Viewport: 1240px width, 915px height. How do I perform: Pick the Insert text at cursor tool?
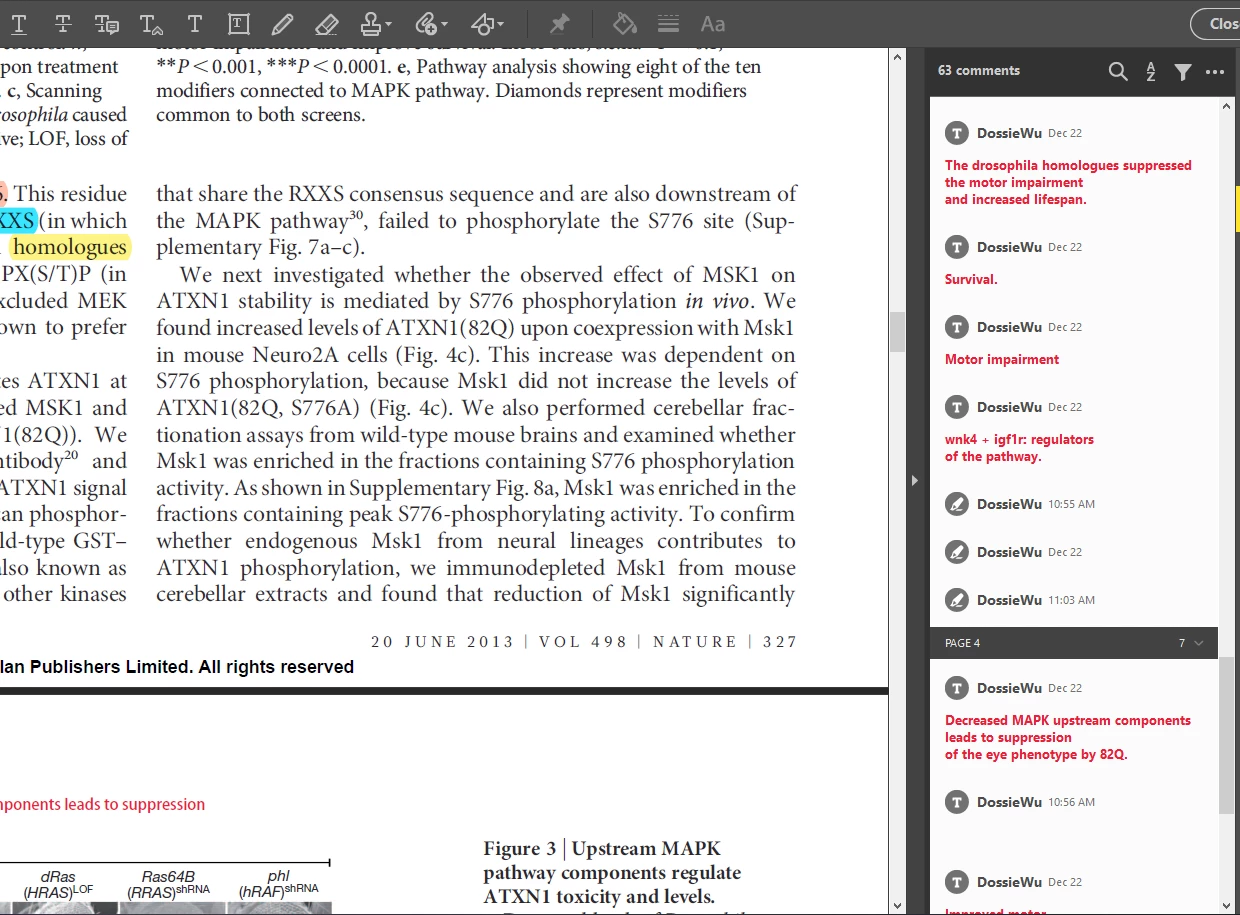click(x=151, y=23)
